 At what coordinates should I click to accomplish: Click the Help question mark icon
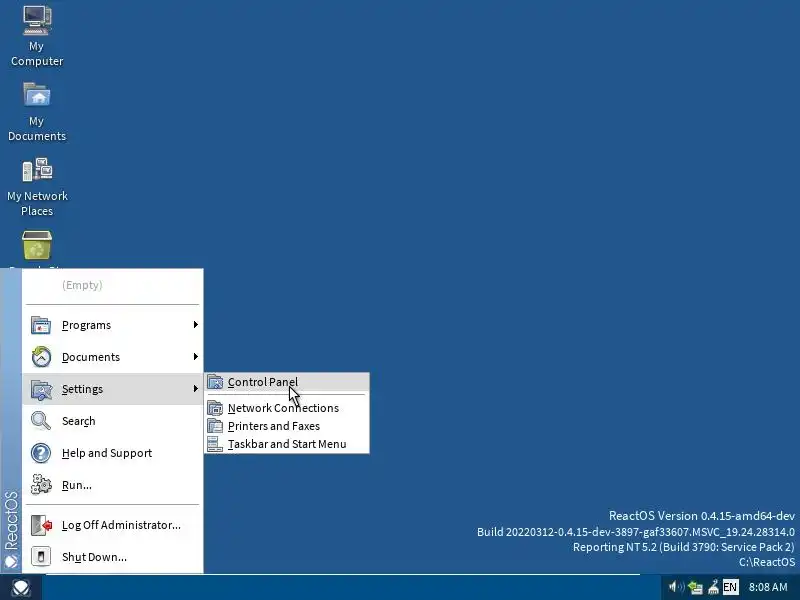tap(41, 453)
